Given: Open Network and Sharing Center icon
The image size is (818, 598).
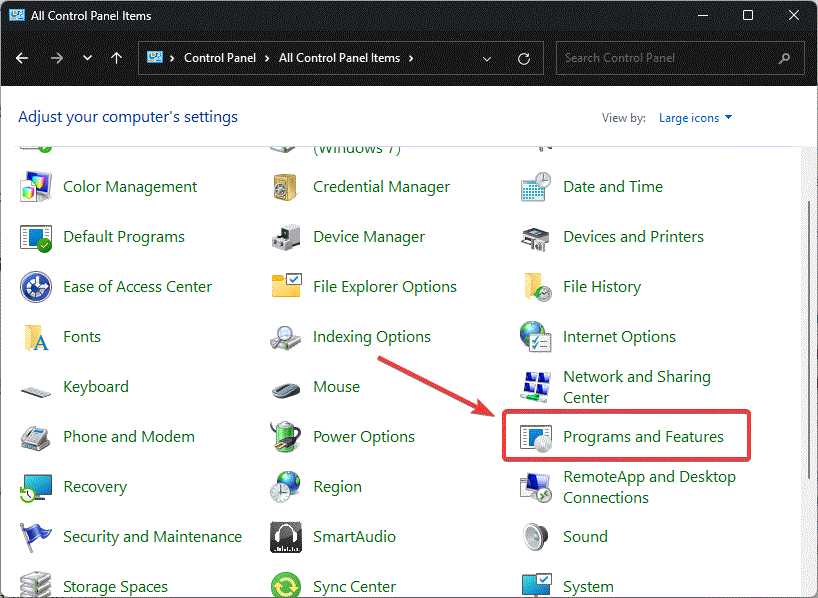Looking at the screenshot, I should pyautogui.click(x=535, y=387).
